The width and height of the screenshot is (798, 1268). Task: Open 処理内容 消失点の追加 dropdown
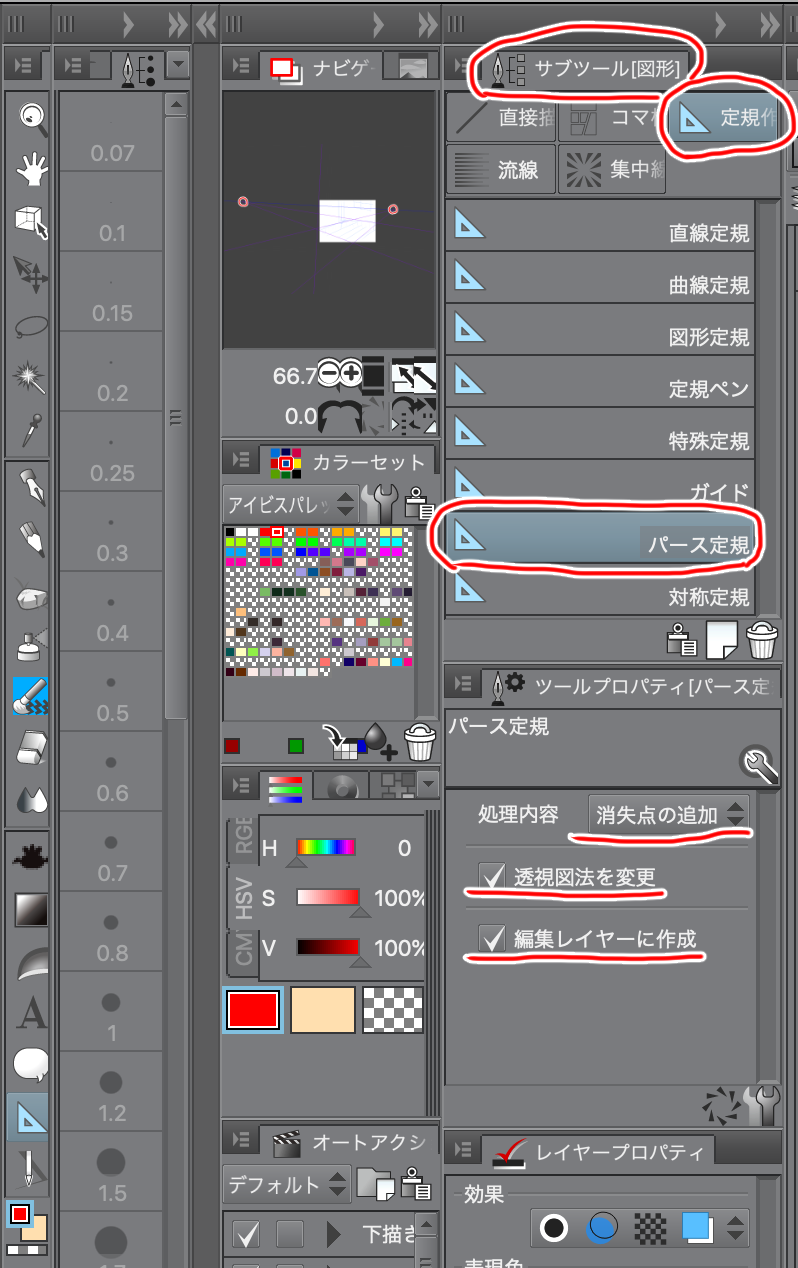tap(669, 814)
